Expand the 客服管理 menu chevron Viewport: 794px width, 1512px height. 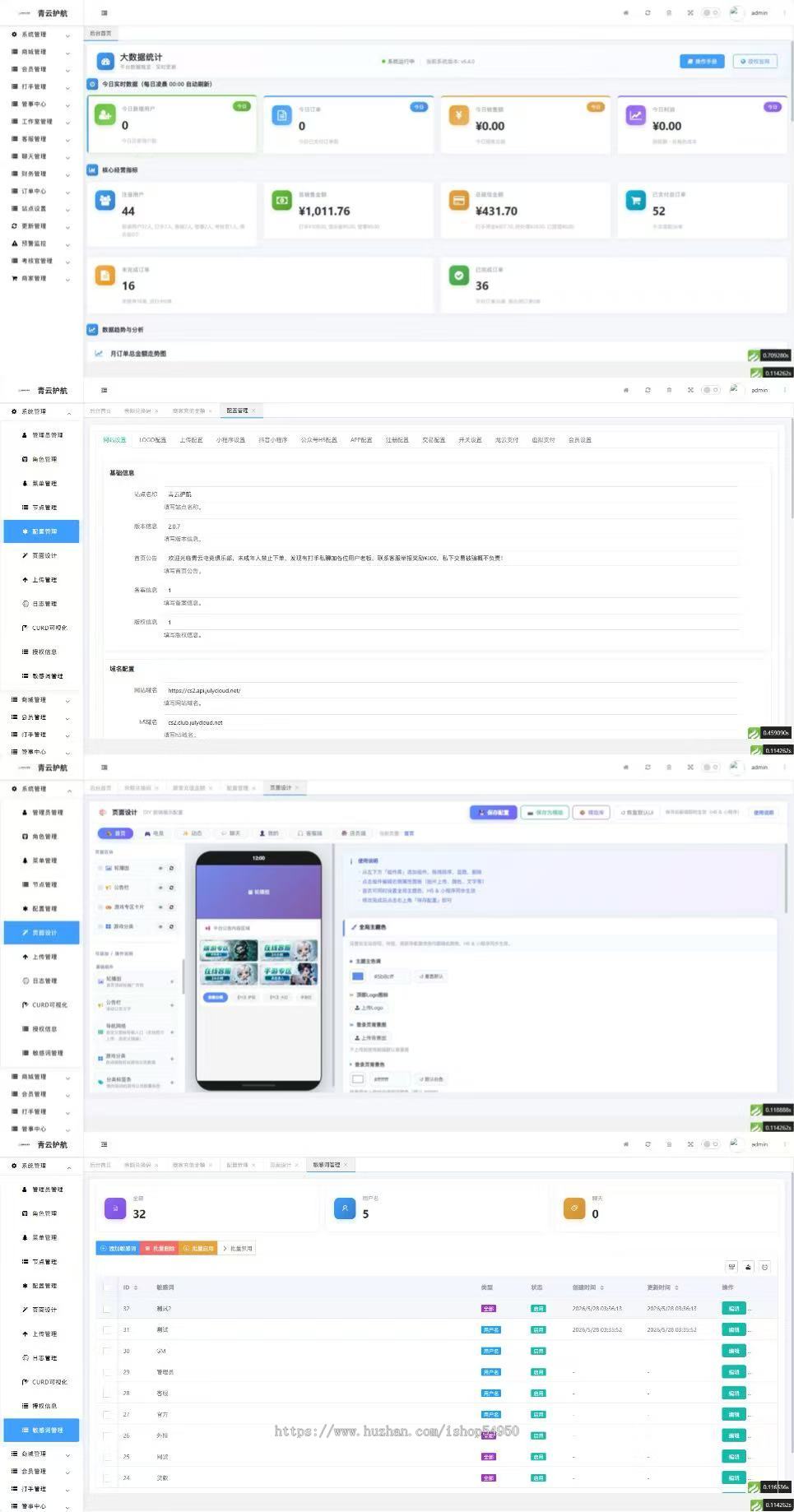point(67,139)
